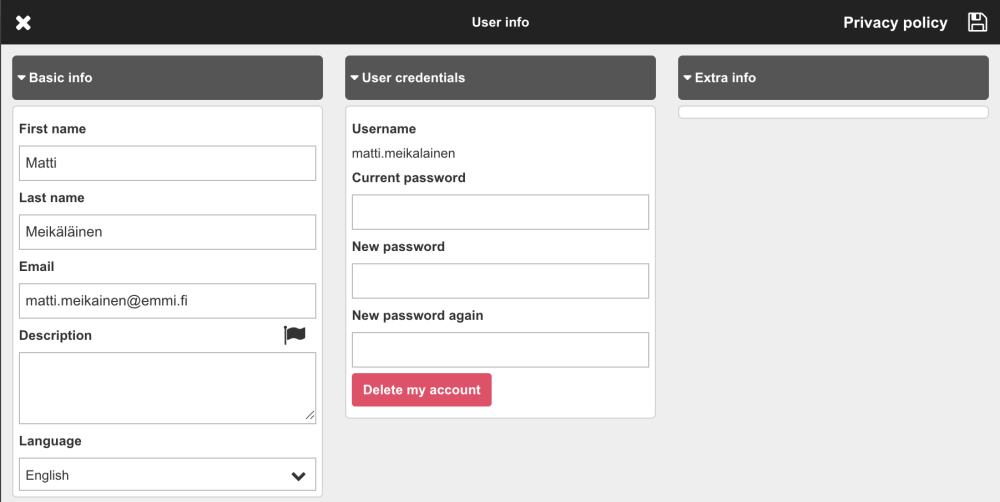
Task: Click the empty Extra info panel body
Action: pyautogui.click(x=833, y=112)
